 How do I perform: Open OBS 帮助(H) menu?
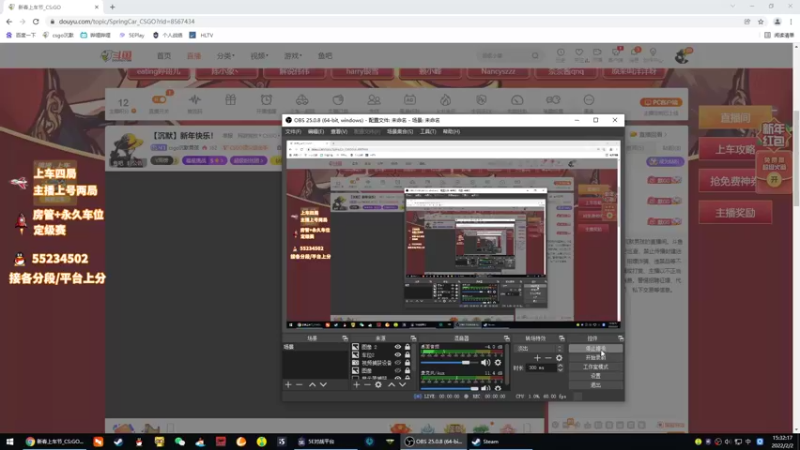pyautogui.click(x=451, y=132)
